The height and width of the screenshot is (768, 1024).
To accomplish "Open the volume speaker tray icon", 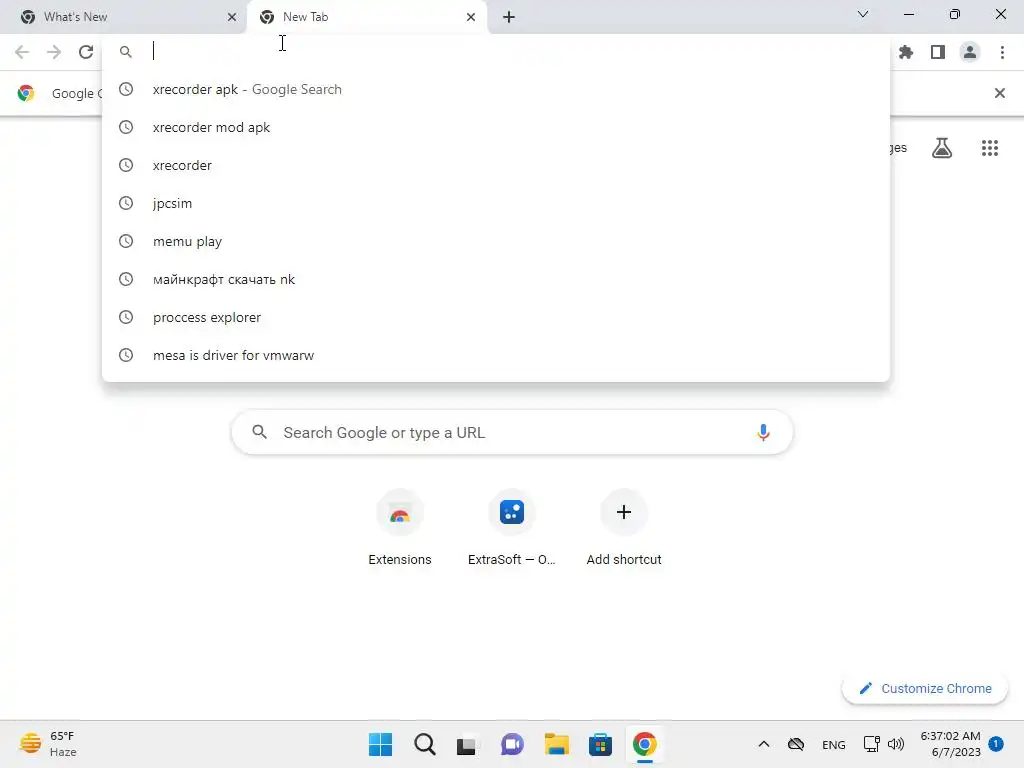I will [x=896, y=744].
